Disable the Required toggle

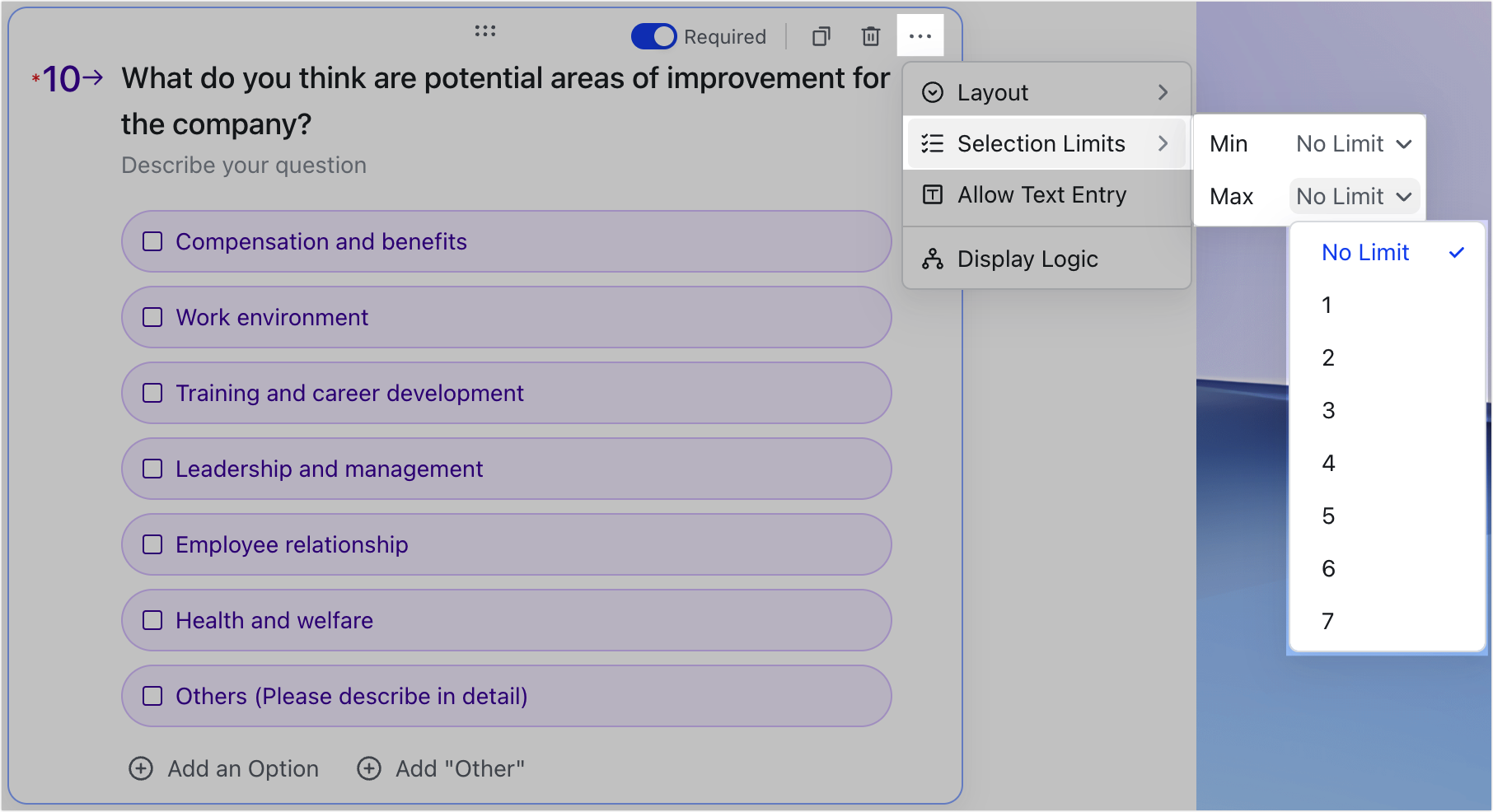pos(653,36)
